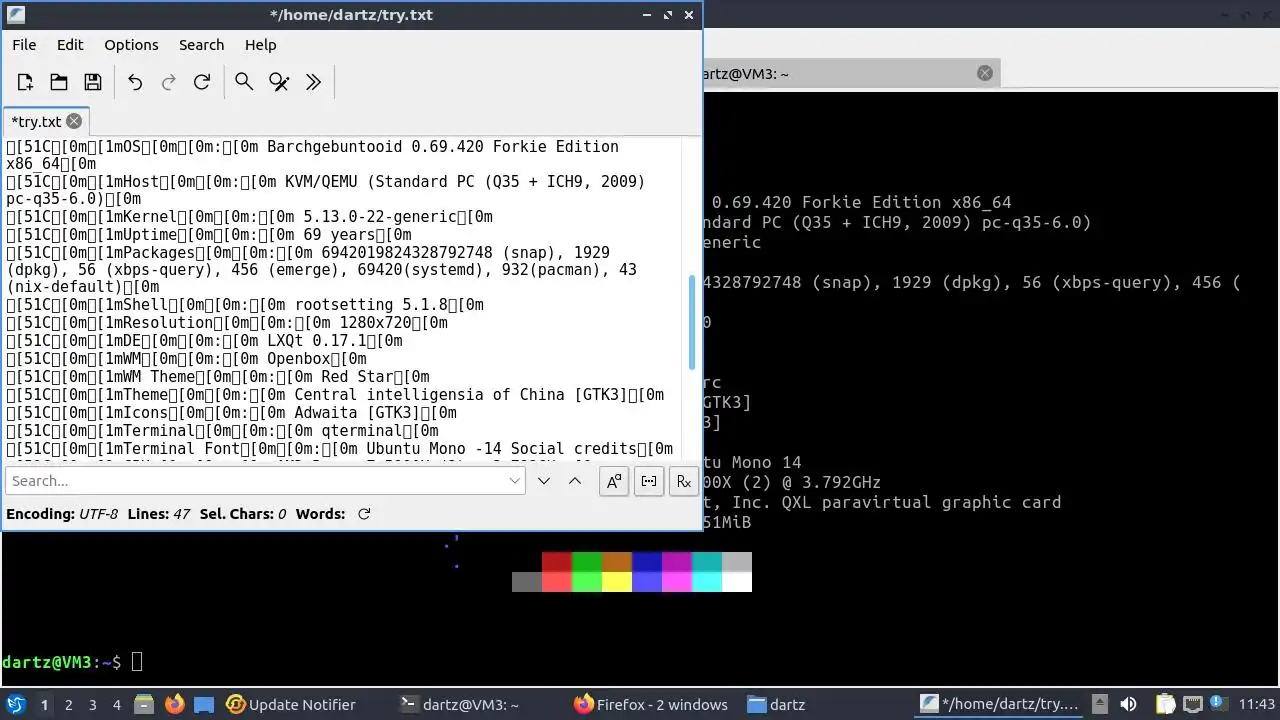Click the line containing 'LXQt 0.17.1'
1280x720 pixels.
tap(204, 341)
